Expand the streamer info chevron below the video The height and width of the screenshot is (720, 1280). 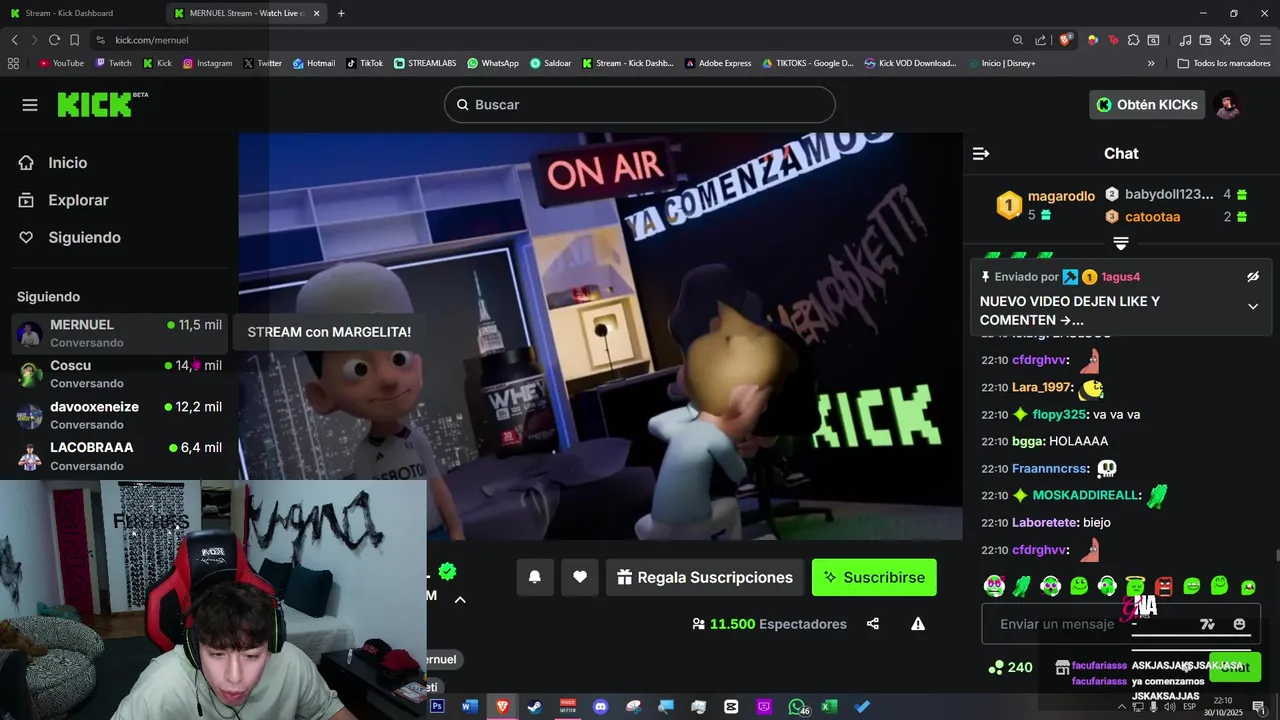tap(460, 600)
